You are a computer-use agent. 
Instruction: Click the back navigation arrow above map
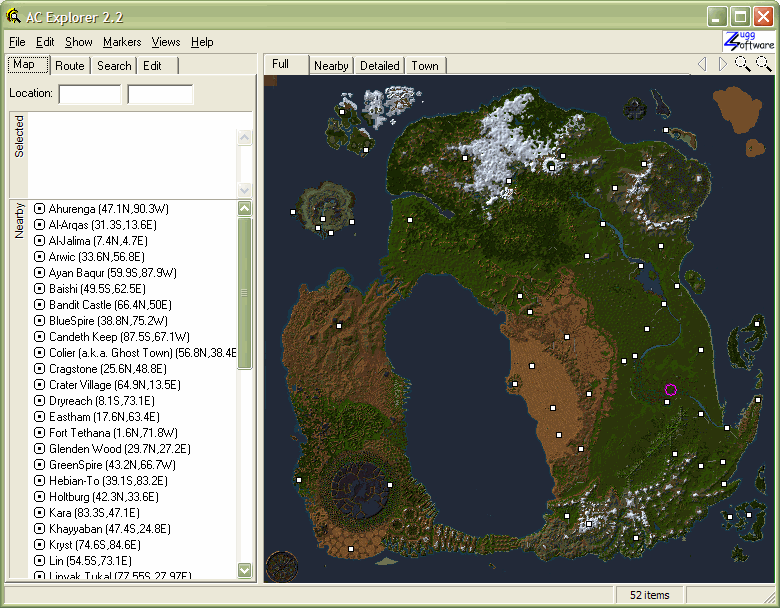tap(702, 64)
